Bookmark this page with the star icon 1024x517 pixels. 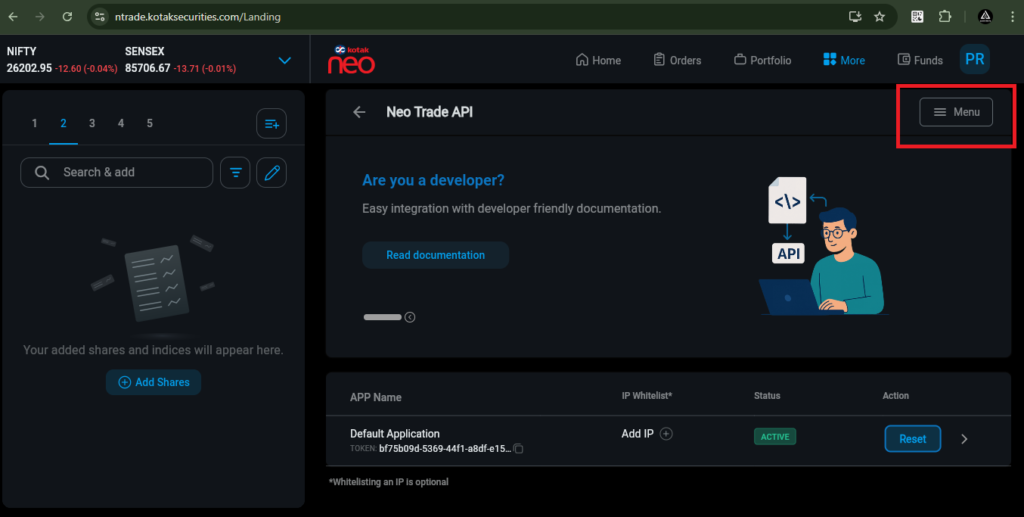(880, 17)
